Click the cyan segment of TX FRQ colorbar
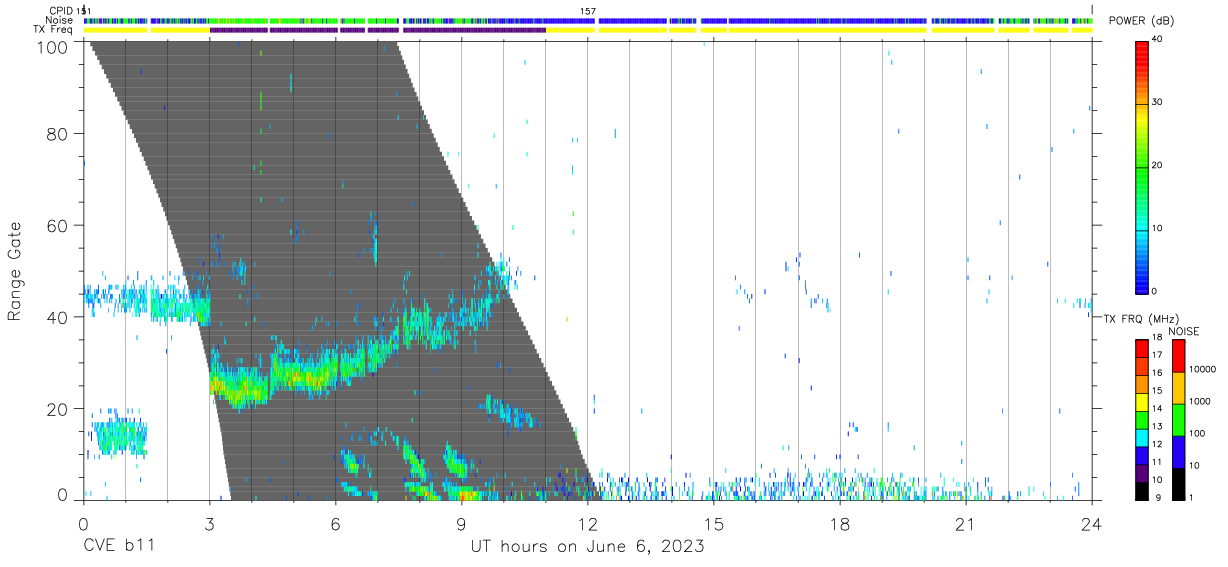 [x=1142, y=438]
